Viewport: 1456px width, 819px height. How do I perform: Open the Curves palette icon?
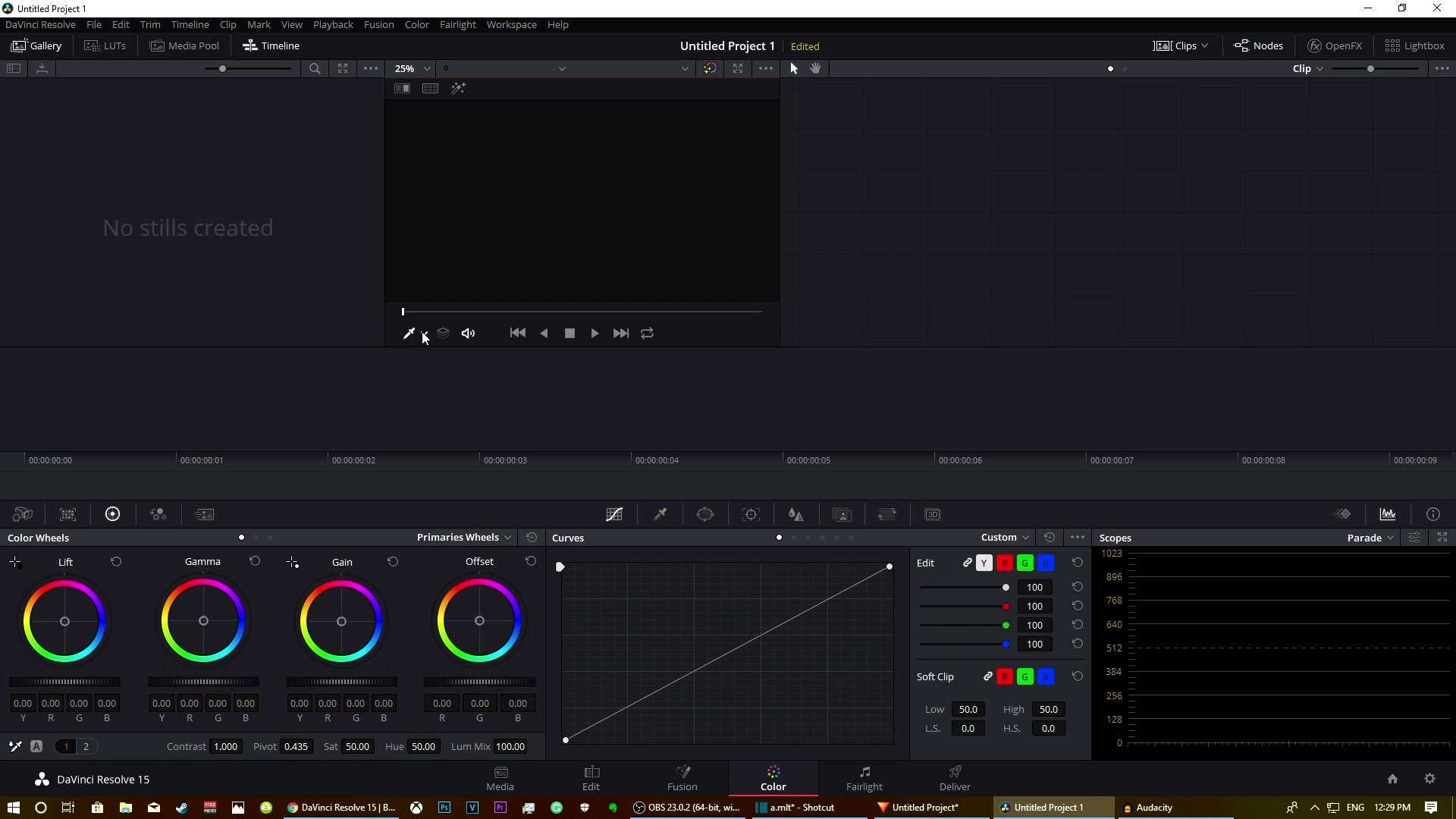coord(614,514)
